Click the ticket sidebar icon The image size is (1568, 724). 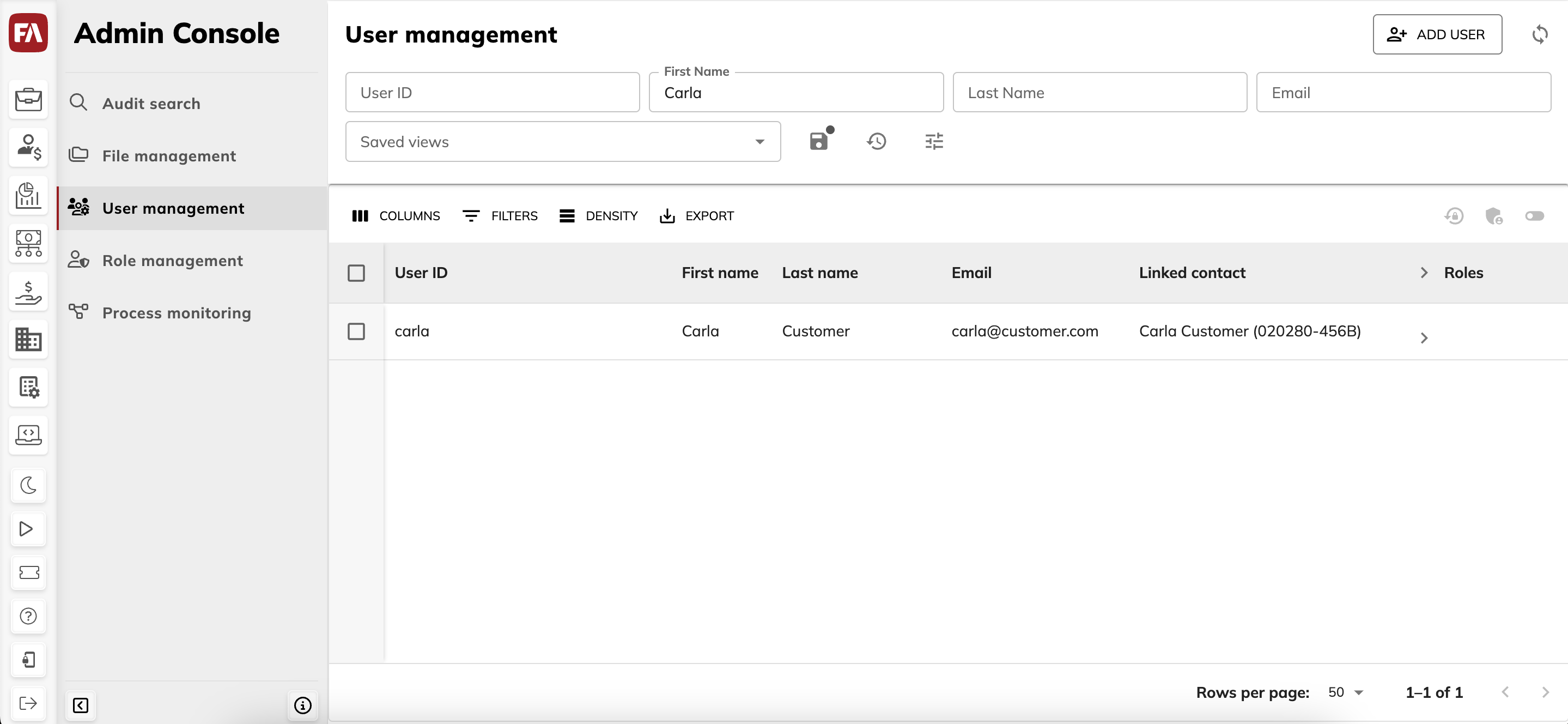click(x=28, y=572)
